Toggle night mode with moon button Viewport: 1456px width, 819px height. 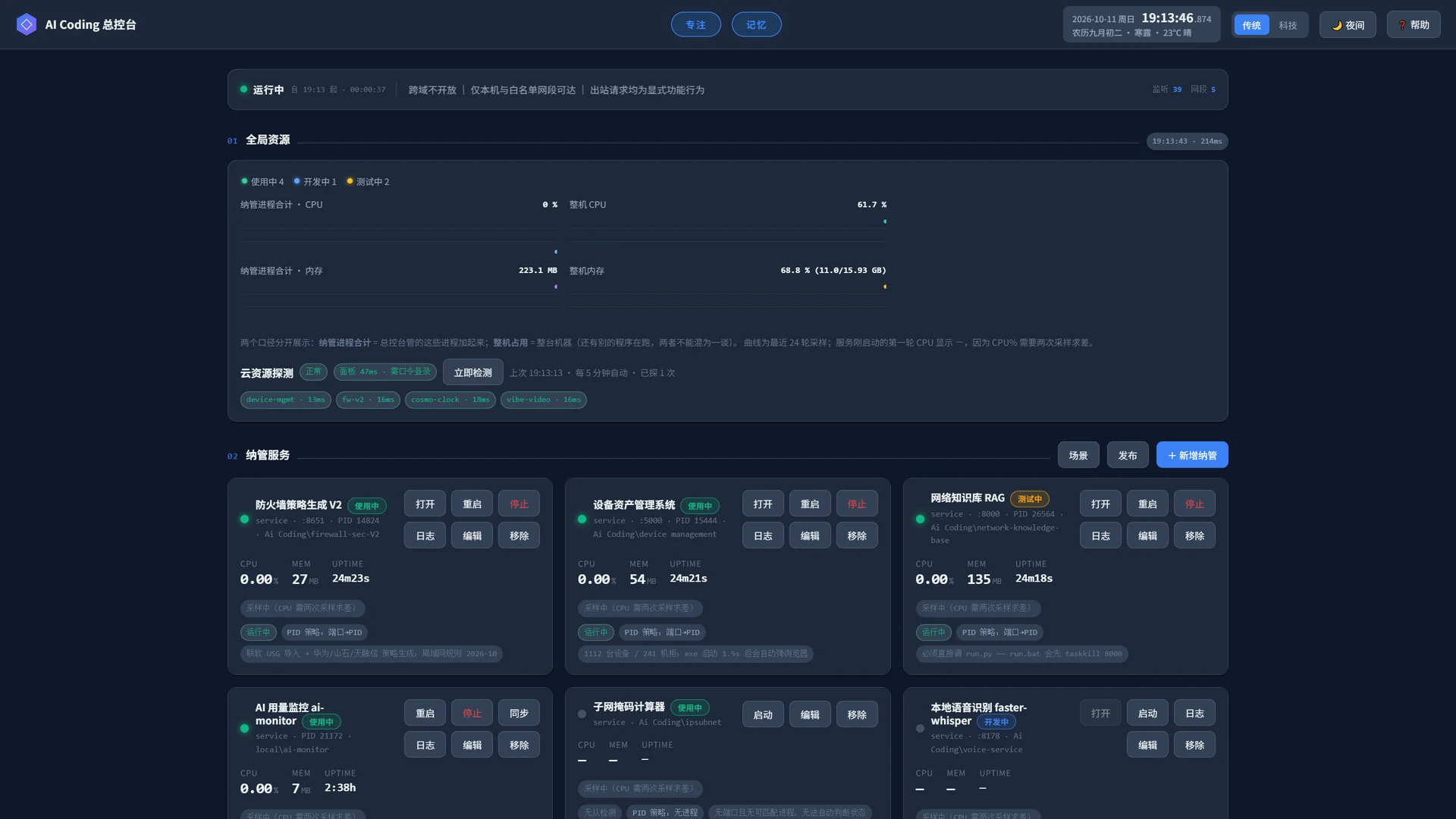(x=1348, y=25)
